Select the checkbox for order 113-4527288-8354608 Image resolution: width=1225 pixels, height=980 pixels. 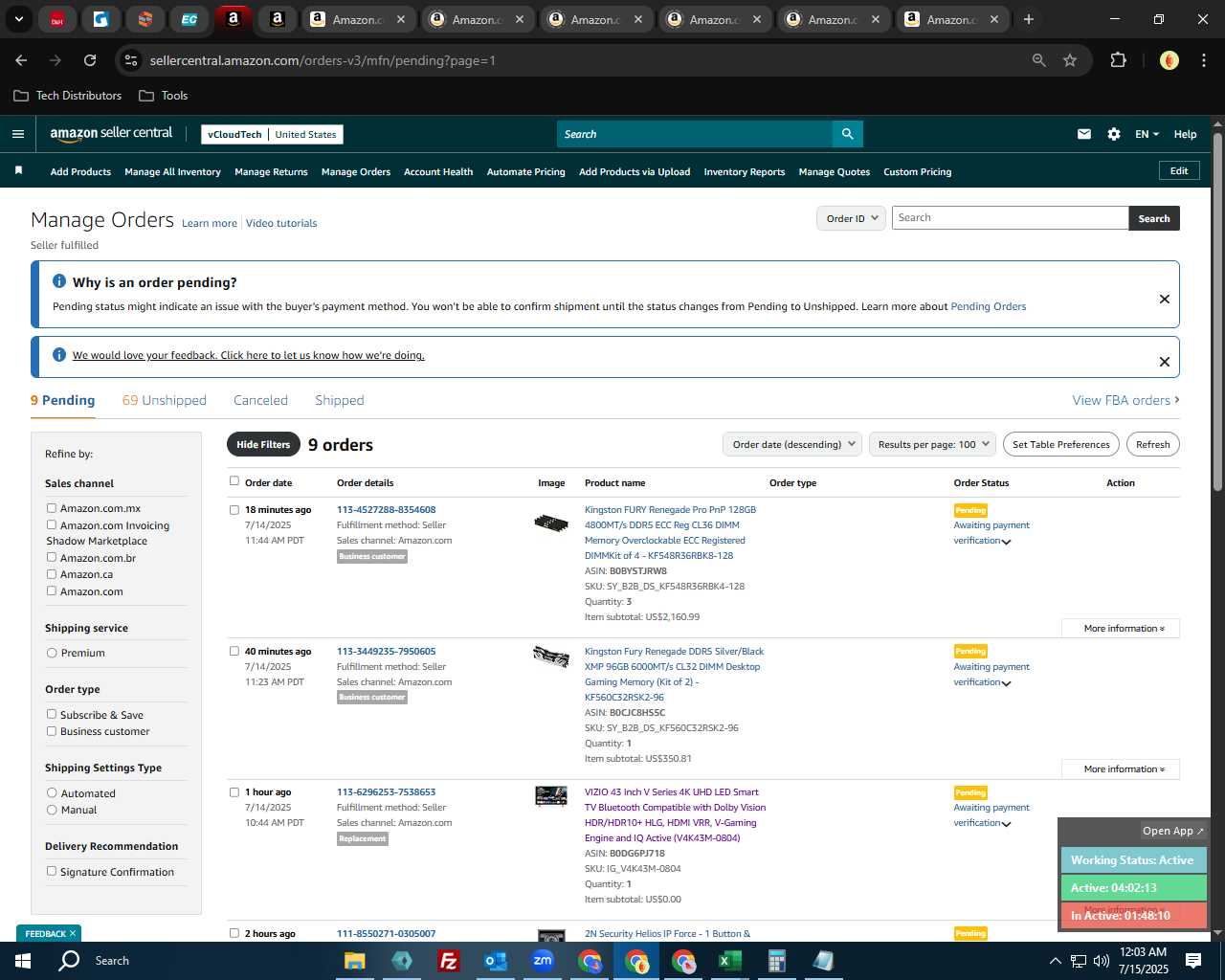pyautogui.click(x=234, y=510)
